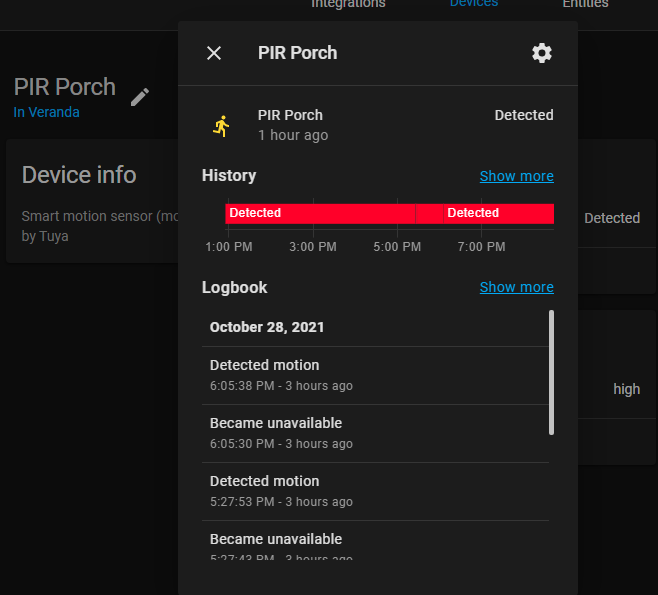658x595 pixels.
Task: Click the 3:00 PM axis label
Action: [x=313, y=247]
